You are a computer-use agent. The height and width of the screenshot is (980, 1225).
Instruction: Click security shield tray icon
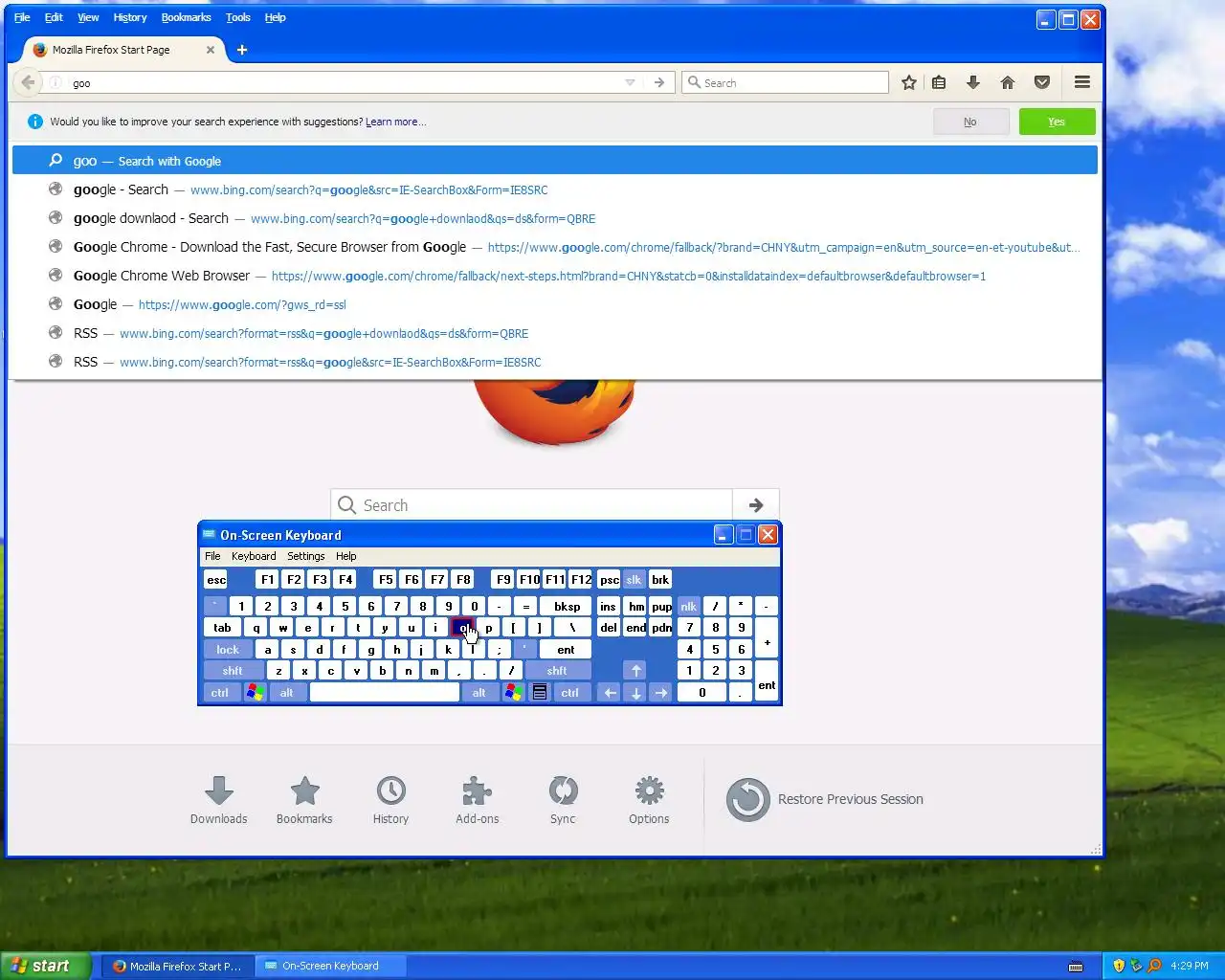[x=1119, y=966]
